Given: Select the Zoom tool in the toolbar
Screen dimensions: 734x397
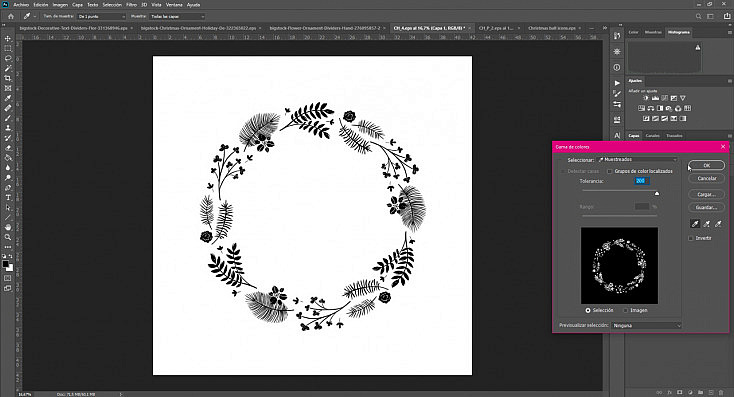Looking at the screenshot, I should tap(8, 237).
